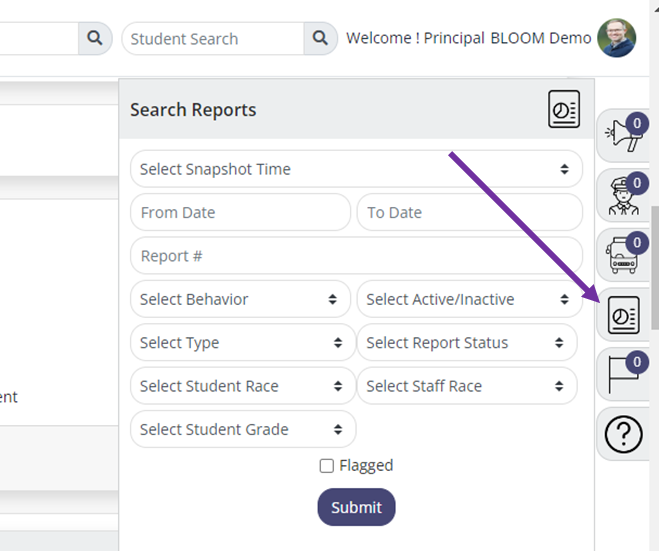Expand the Select Behavior dropdown

click(240, 299)
